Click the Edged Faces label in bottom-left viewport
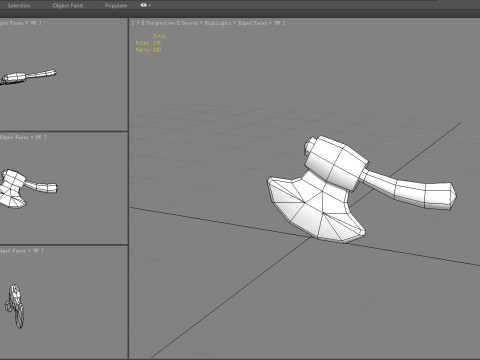 [13, 250]
